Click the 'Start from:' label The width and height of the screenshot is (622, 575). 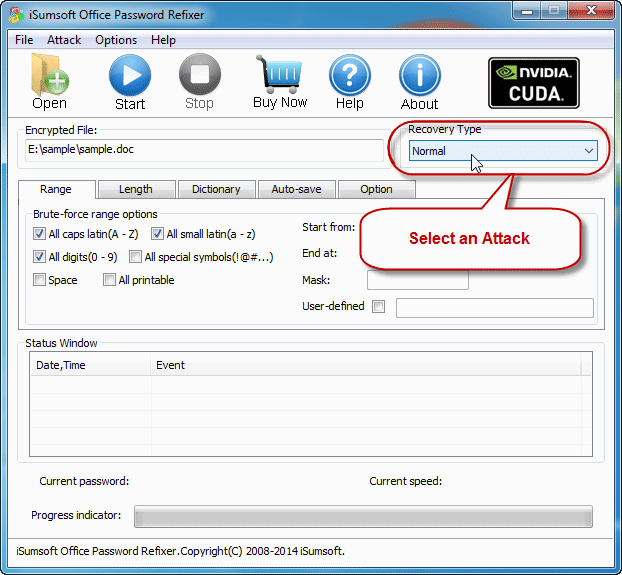point(328,227)
